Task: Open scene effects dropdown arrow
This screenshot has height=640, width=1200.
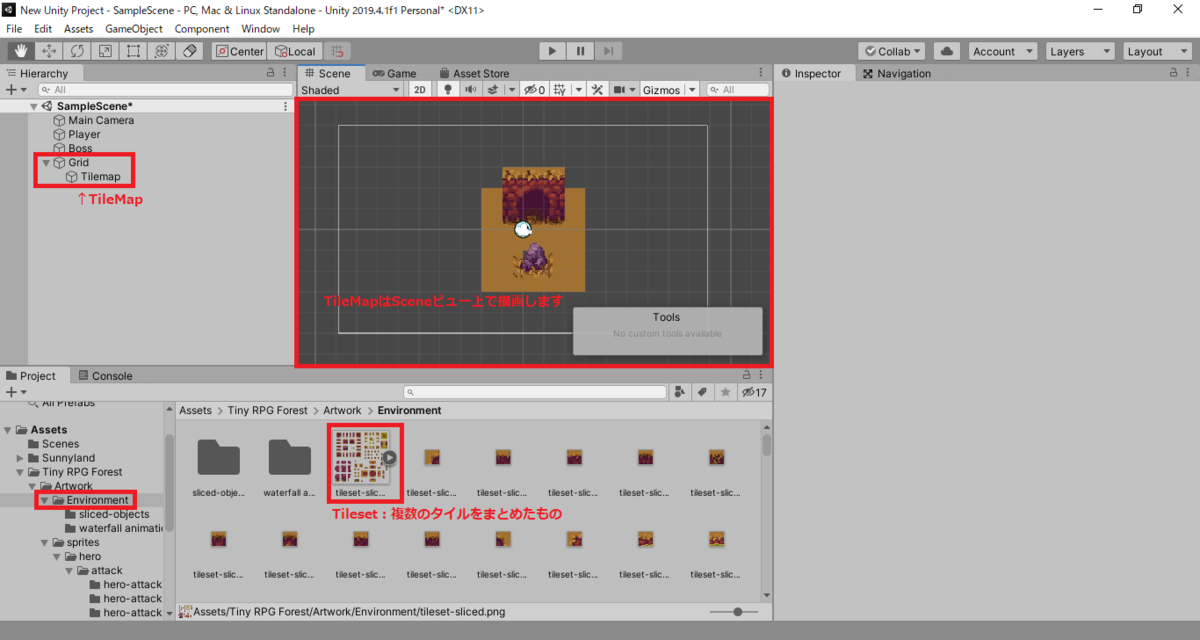Action: pyautogui.click(x=511, y=90)
